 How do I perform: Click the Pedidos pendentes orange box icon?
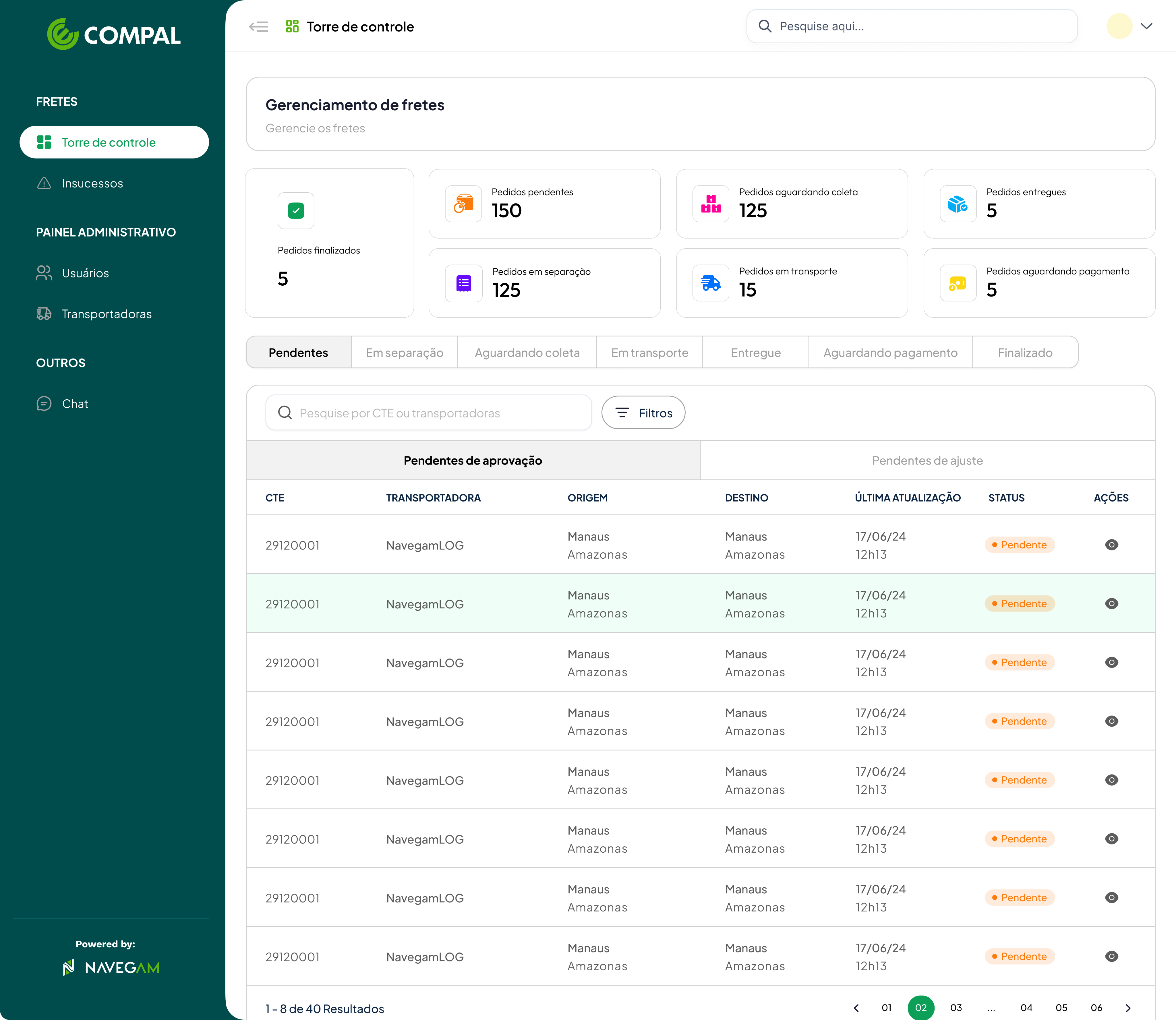click(463, 204)
